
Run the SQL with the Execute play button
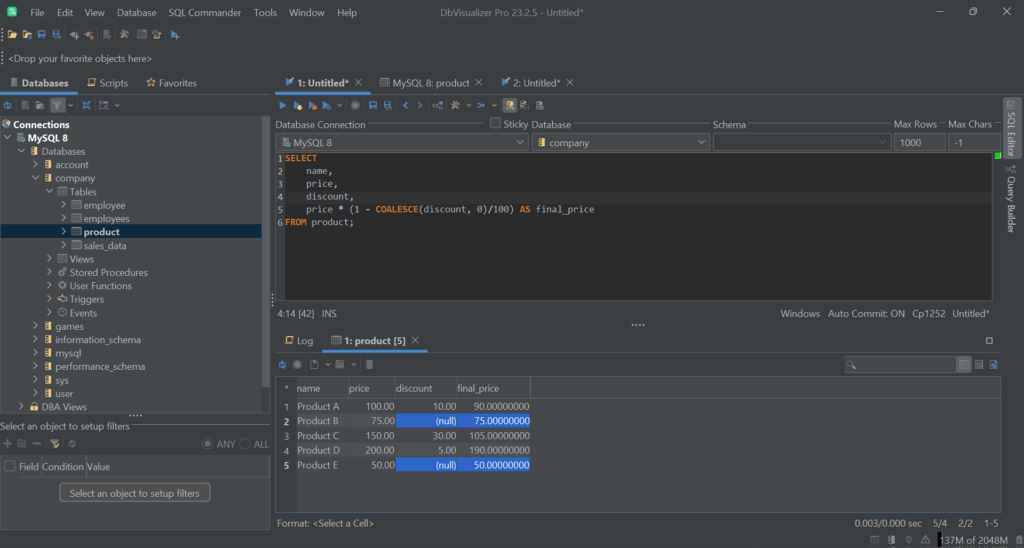(282, 105)
